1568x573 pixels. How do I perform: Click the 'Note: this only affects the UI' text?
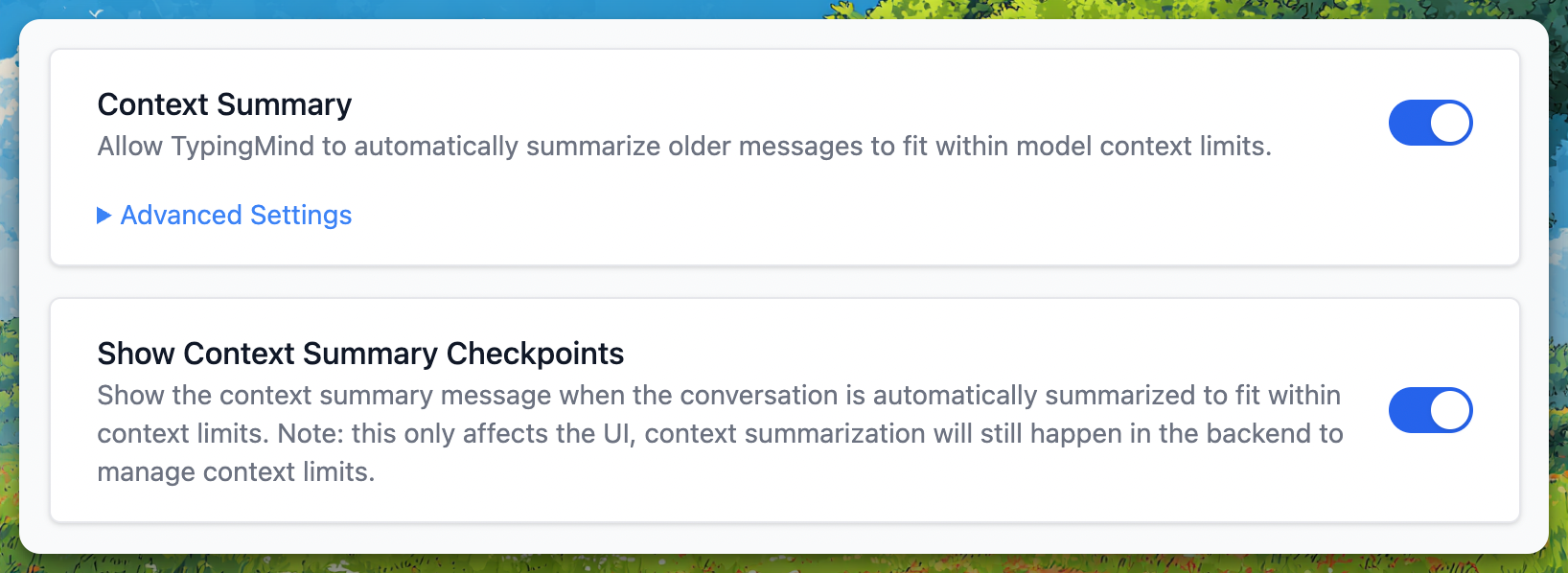pyautogui.click(x=455, y=434)
